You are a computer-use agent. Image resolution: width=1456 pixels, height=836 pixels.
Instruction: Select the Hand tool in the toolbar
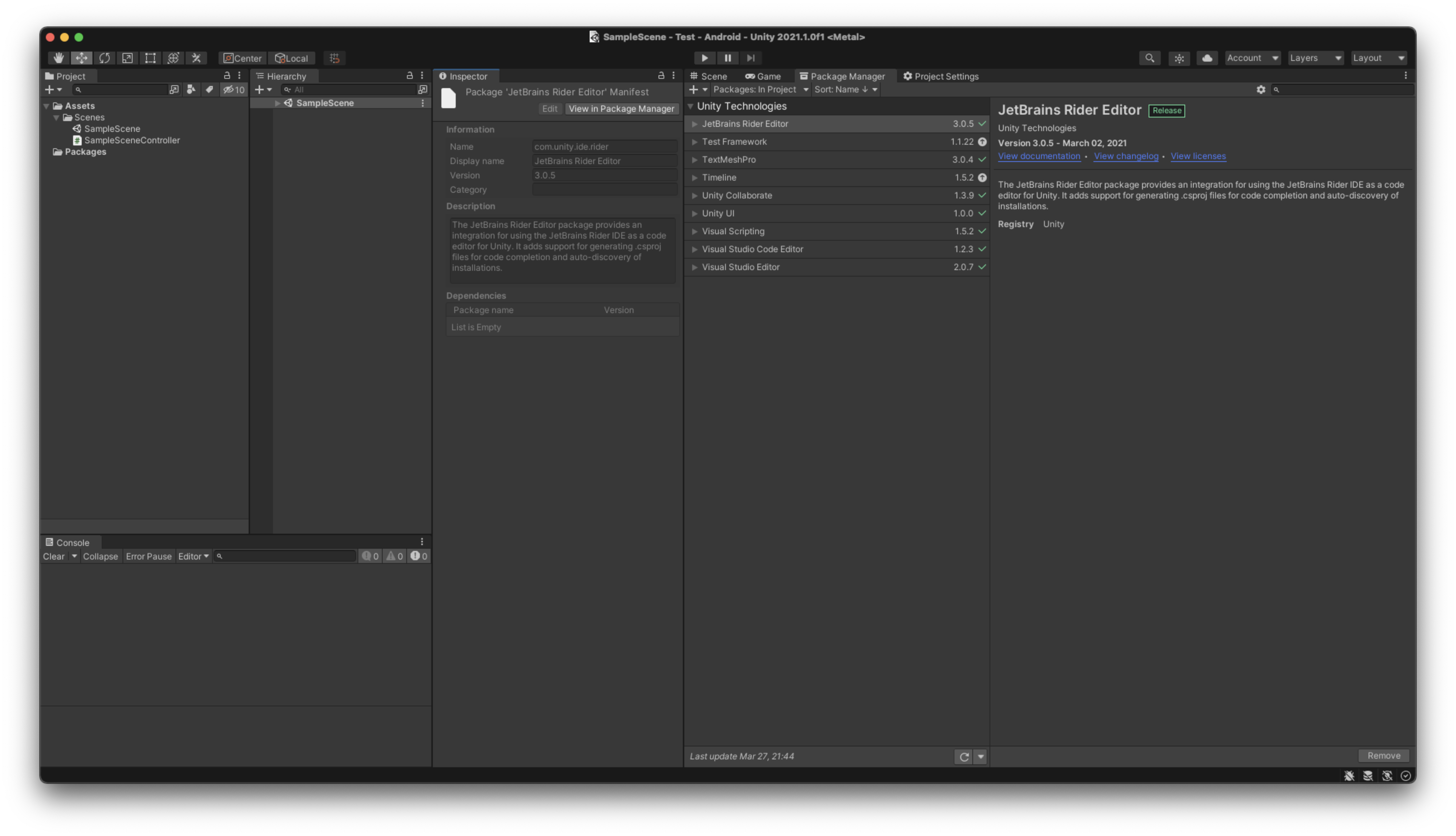click(x=58, y=57)
